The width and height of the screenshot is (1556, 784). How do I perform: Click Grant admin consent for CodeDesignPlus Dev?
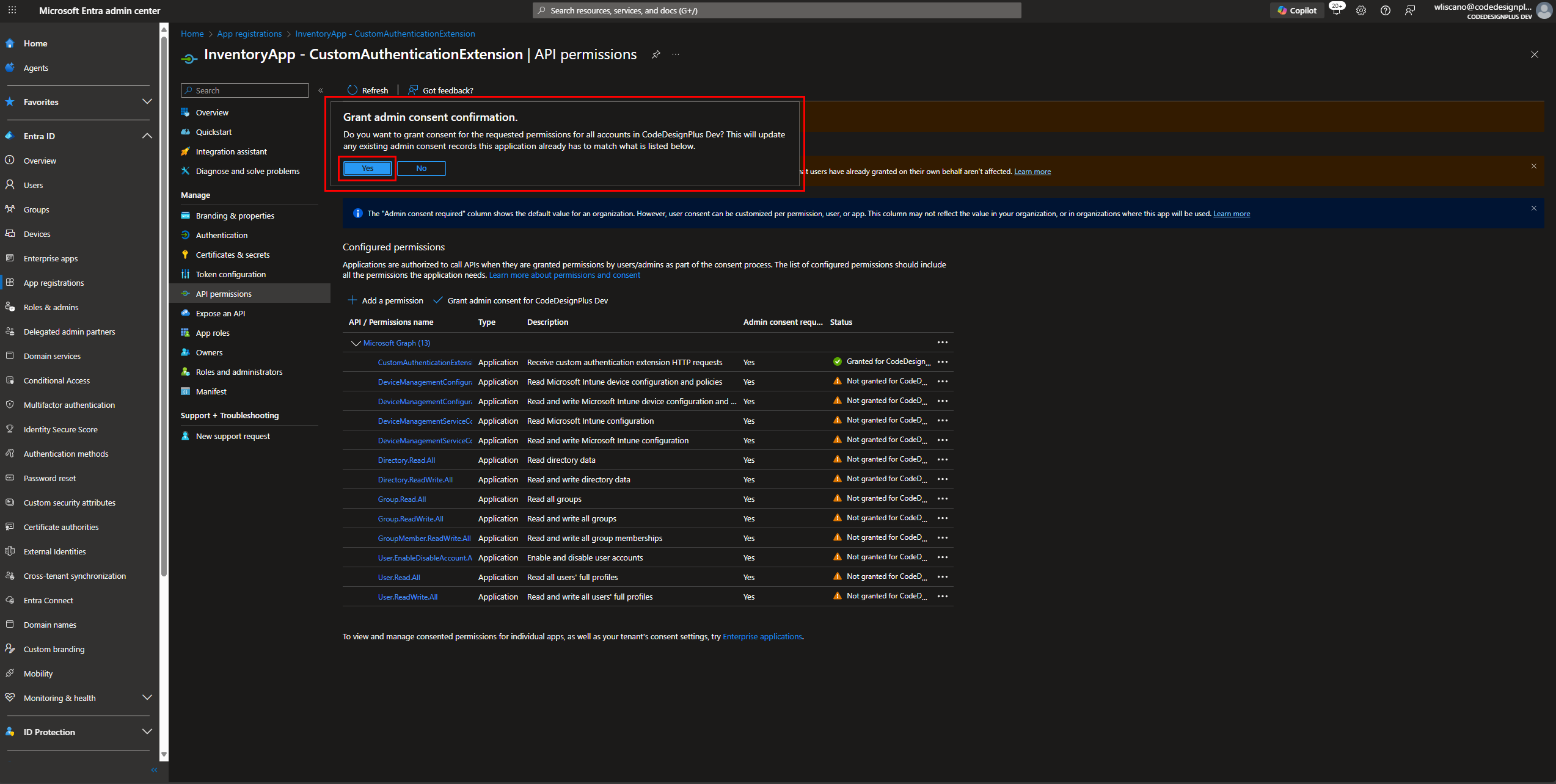pyautogui.click(x=520, y=300)
